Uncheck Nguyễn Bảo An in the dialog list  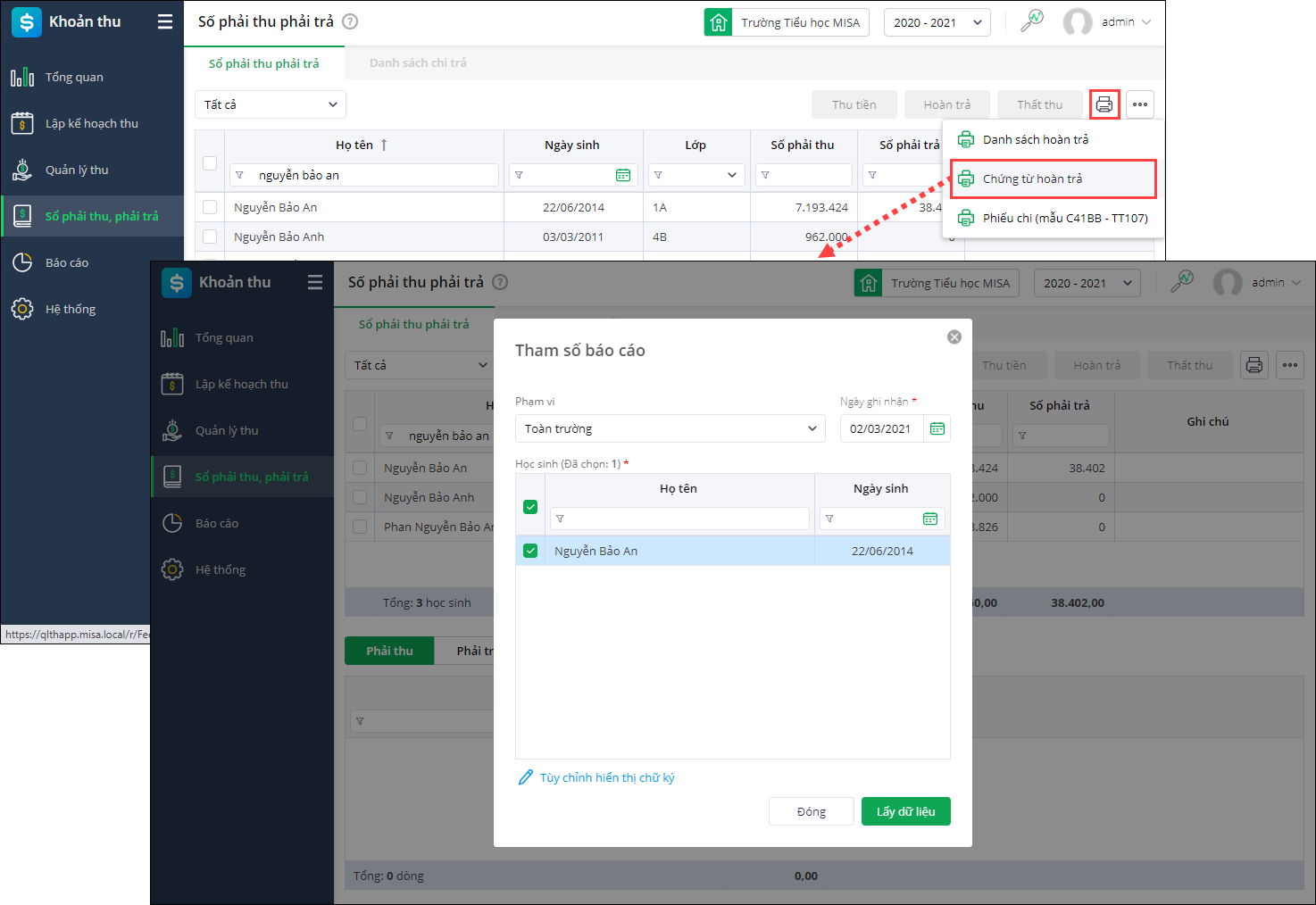tap(530, 551)
